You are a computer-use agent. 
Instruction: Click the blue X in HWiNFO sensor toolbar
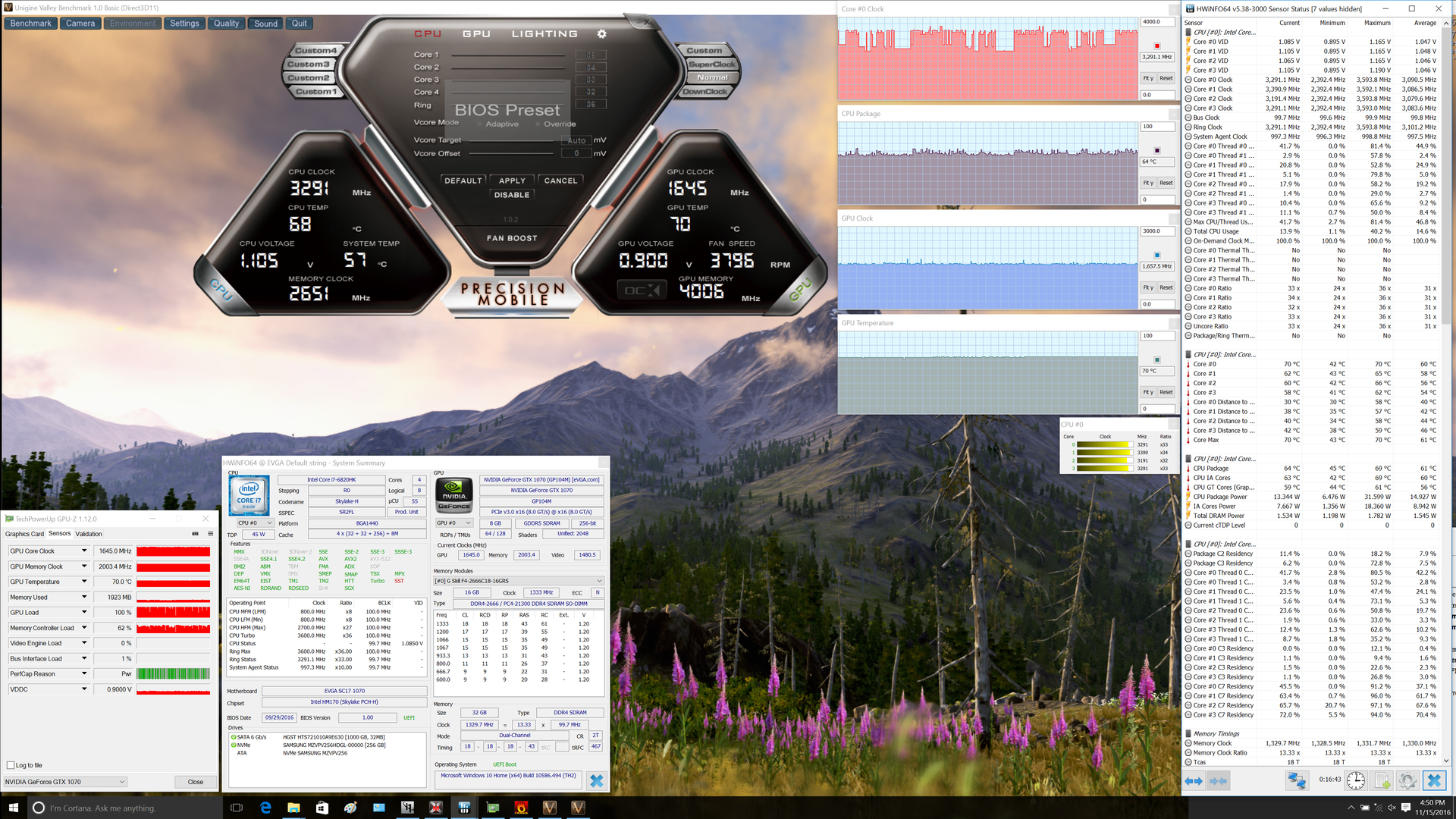coord(1434,780)
